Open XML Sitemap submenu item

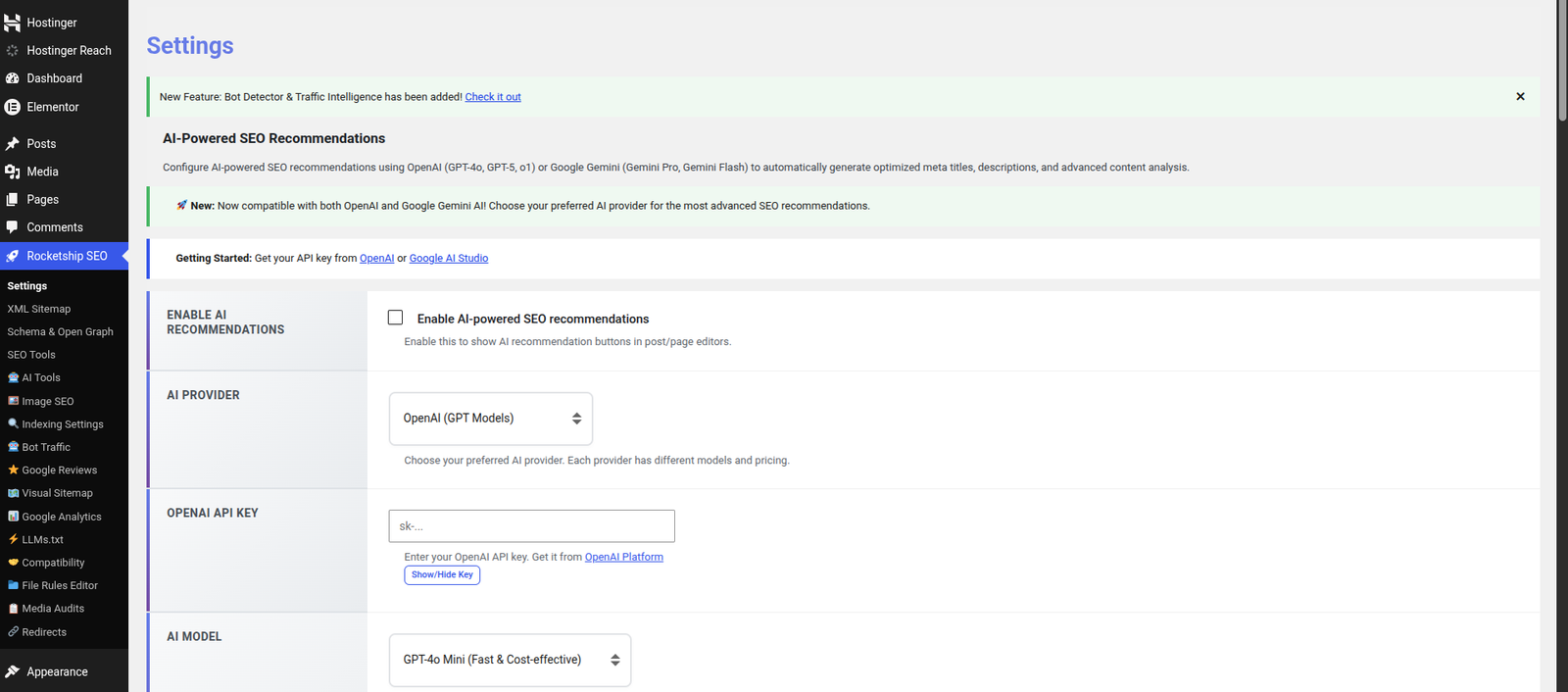point(39,309)
